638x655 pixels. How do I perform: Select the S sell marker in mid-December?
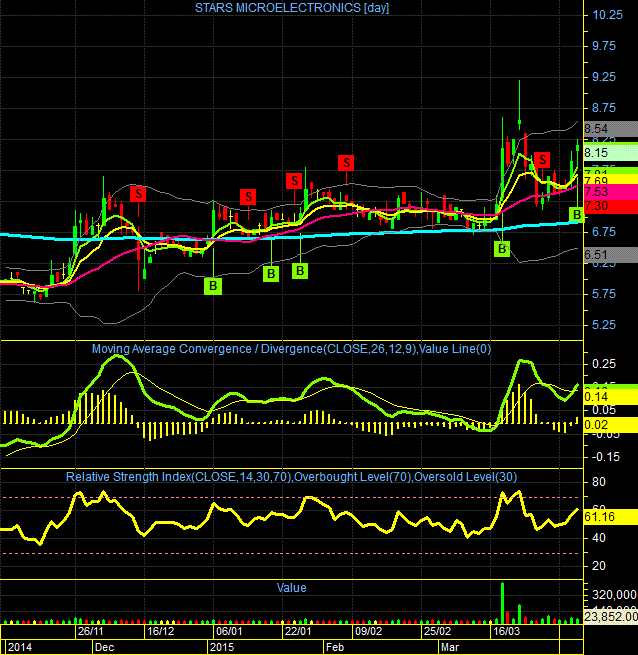[x=138, y=194]
